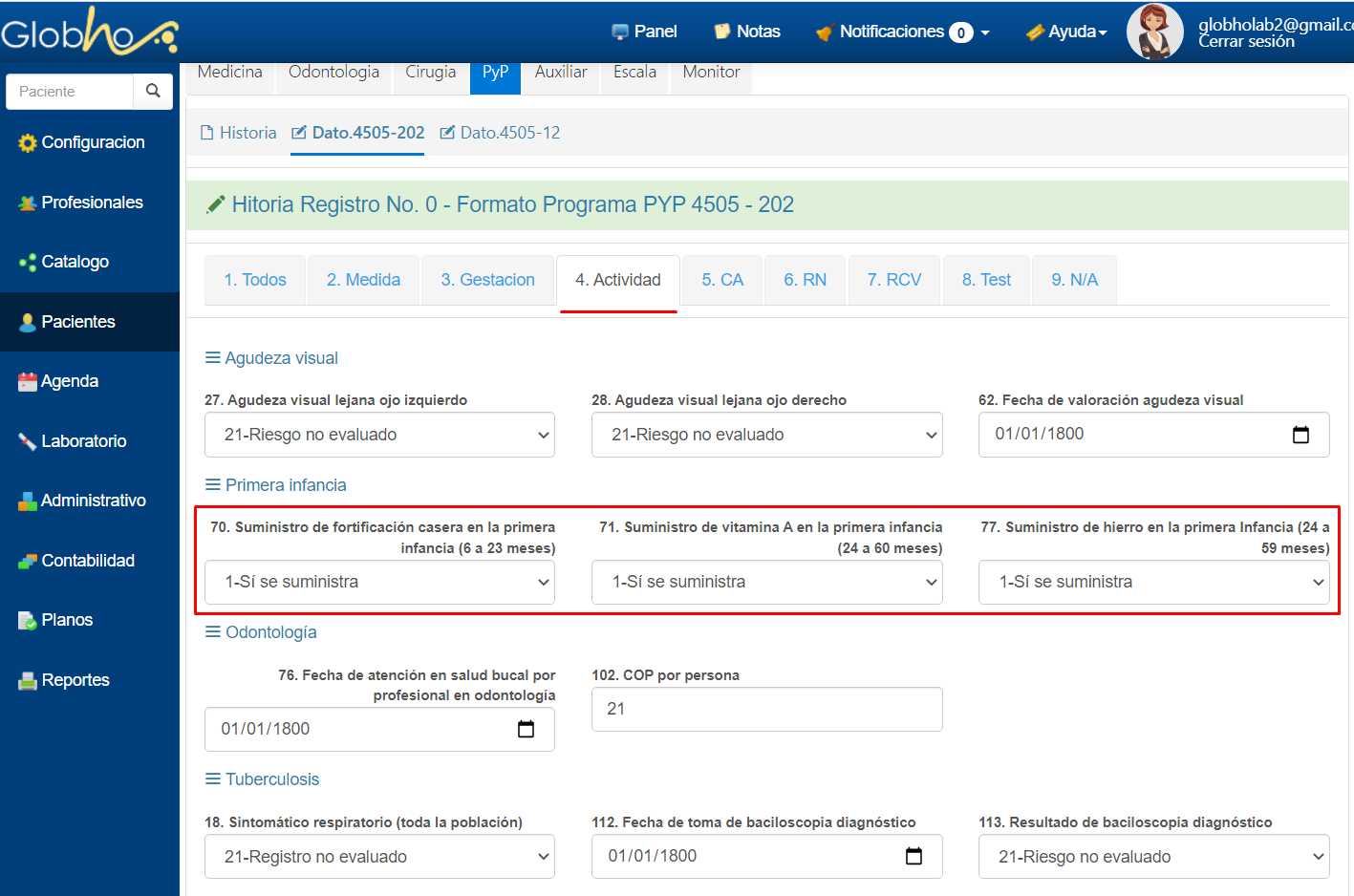Collapse the Agudeza visual section
This screenshot has width=1354, height=896.
[271, 358]
